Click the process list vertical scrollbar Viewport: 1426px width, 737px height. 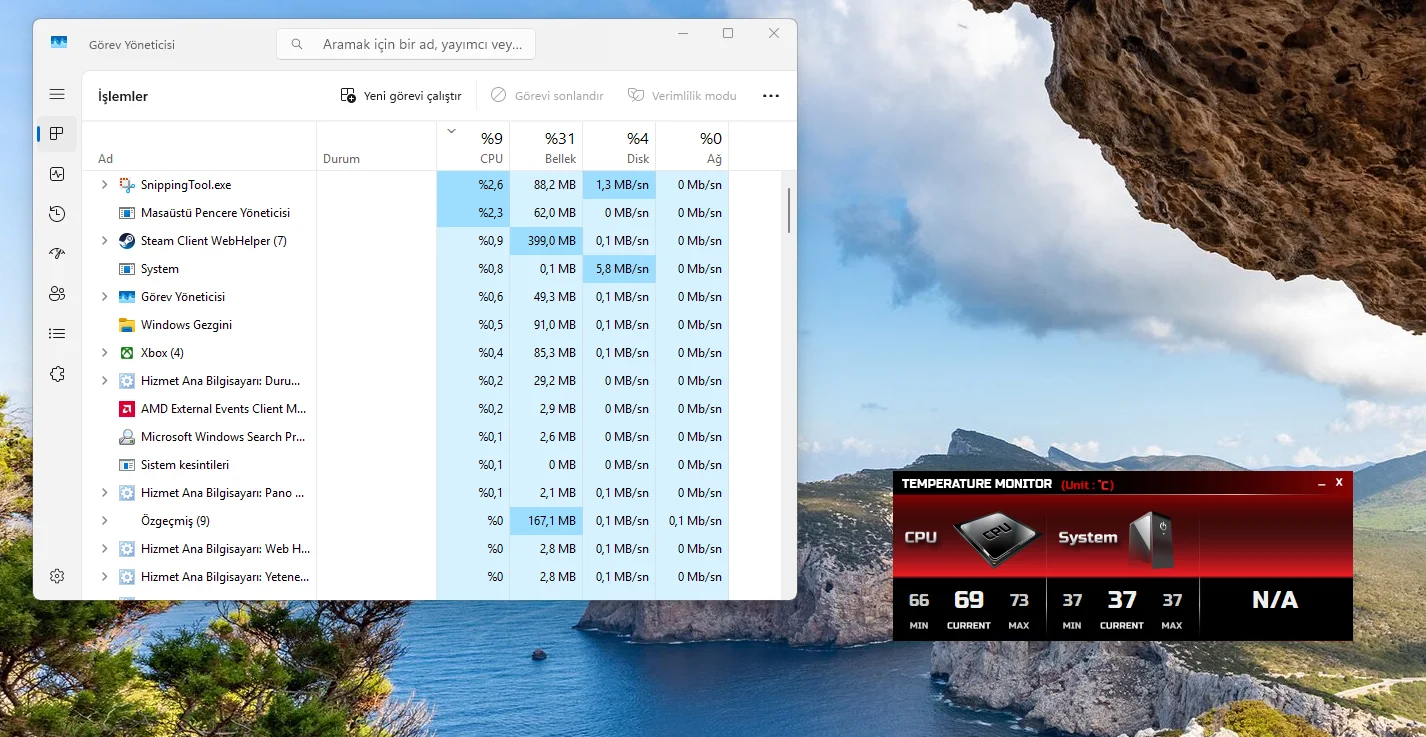789,210
